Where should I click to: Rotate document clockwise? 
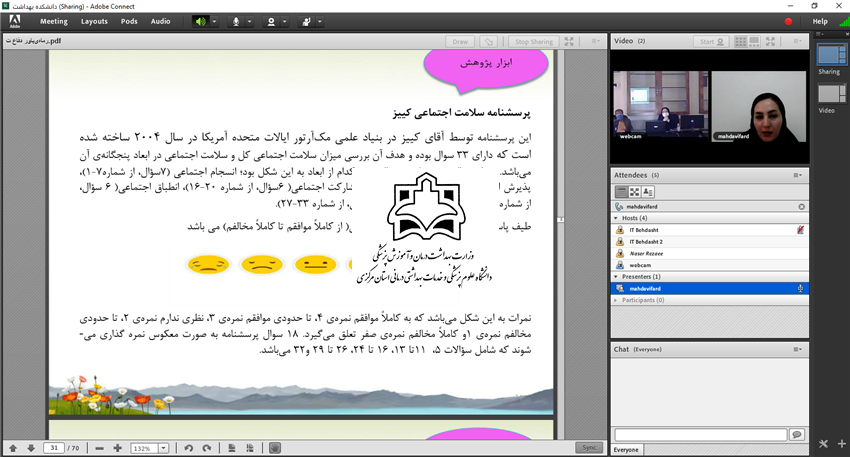(x=207, y=448)
